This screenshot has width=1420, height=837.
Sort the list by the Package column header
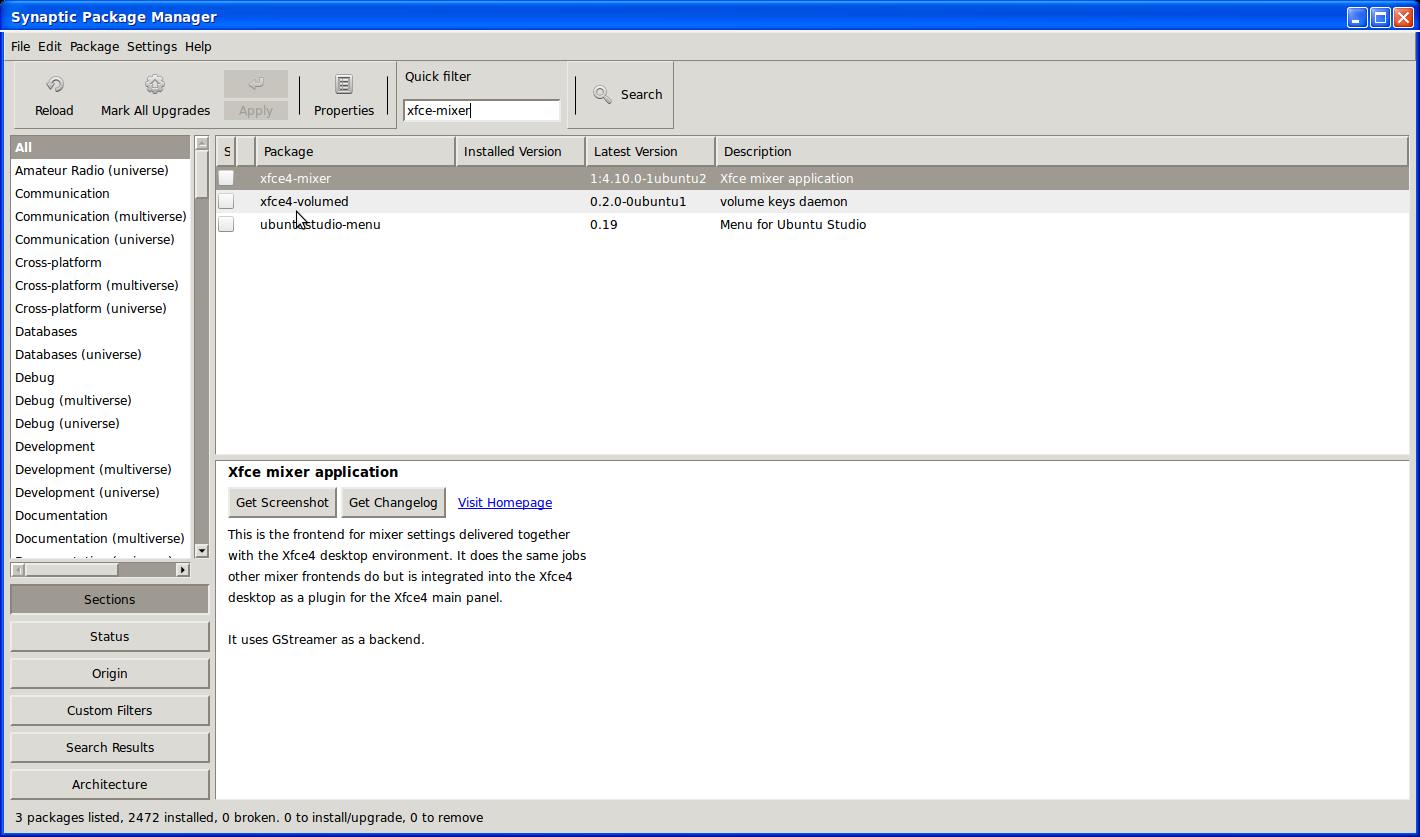[355, 152]
